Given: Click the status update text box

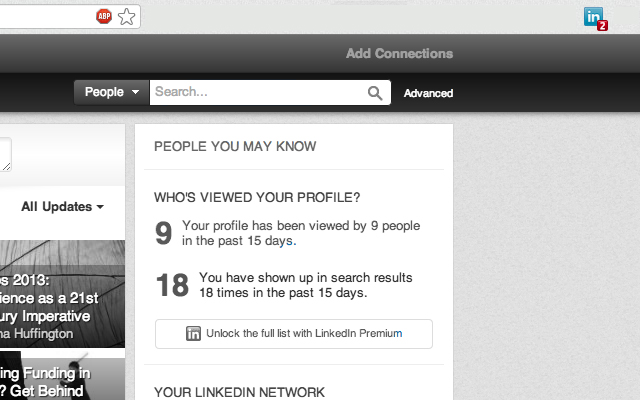Looking at the screenshot, I should tap(5, 155).
